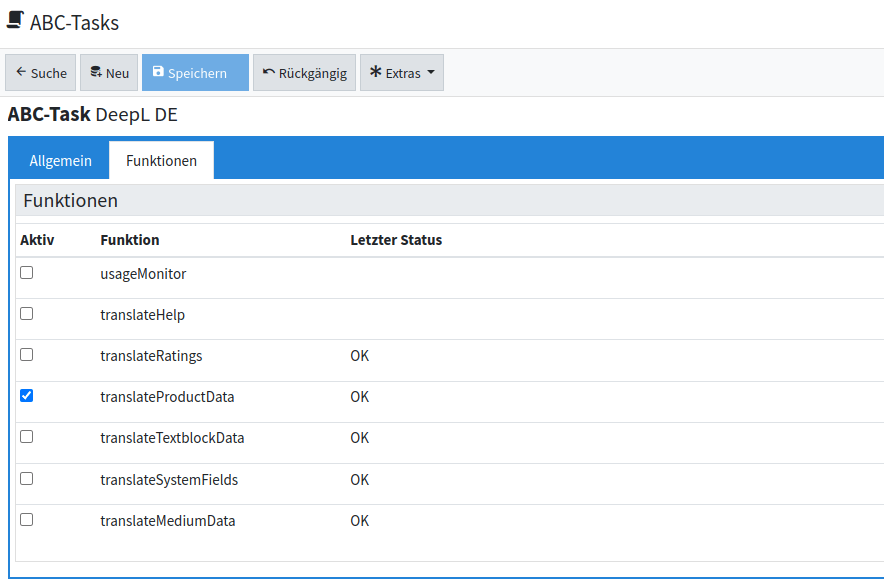Image resolution: width=884 pixels, height=584 pixels.
Task: Click the ABC-Tasks scroll icon in header
Action: pyautogui.click(x=15, y=21)
